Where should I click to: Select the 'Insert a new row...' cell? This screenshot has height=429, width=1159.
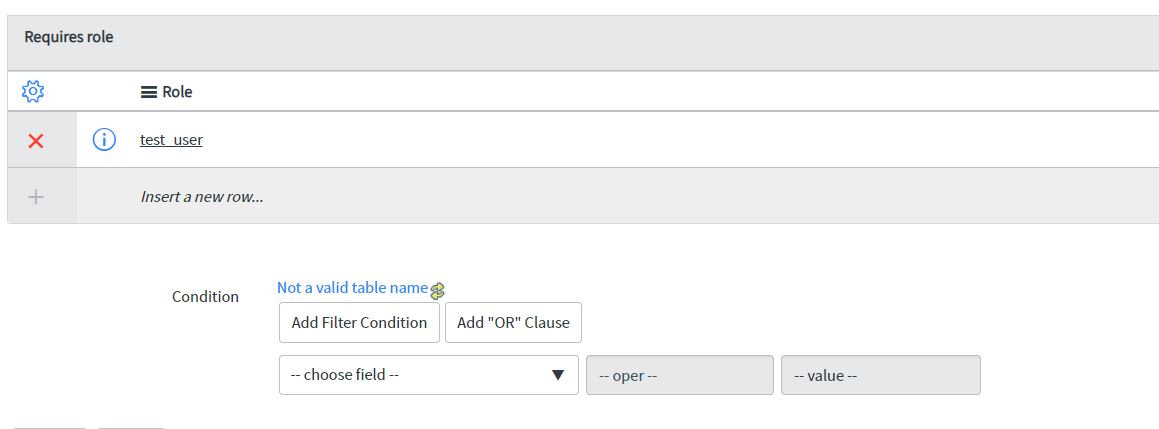click(x=202, y=197)
